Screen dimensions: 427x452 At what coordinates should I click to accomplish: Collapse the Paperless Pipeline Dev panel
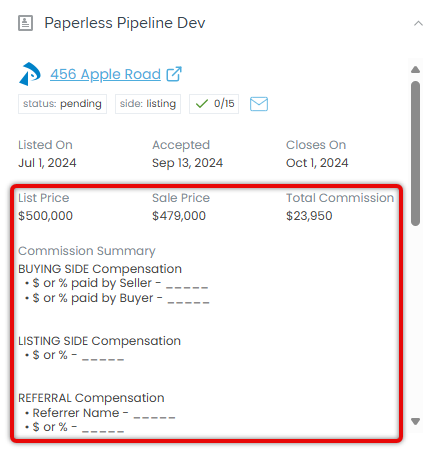(x=418, y=23)
